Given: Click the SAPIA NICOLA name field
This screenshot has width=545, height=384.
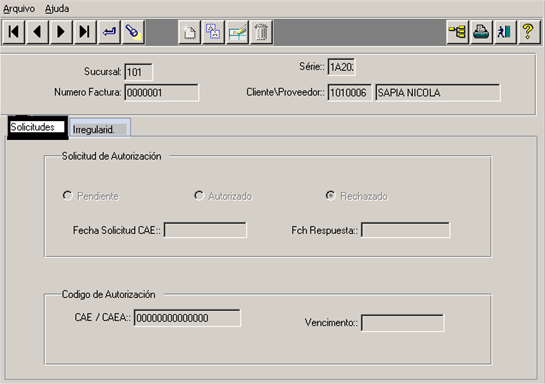Looking at the screenshot, I should 438,92.
